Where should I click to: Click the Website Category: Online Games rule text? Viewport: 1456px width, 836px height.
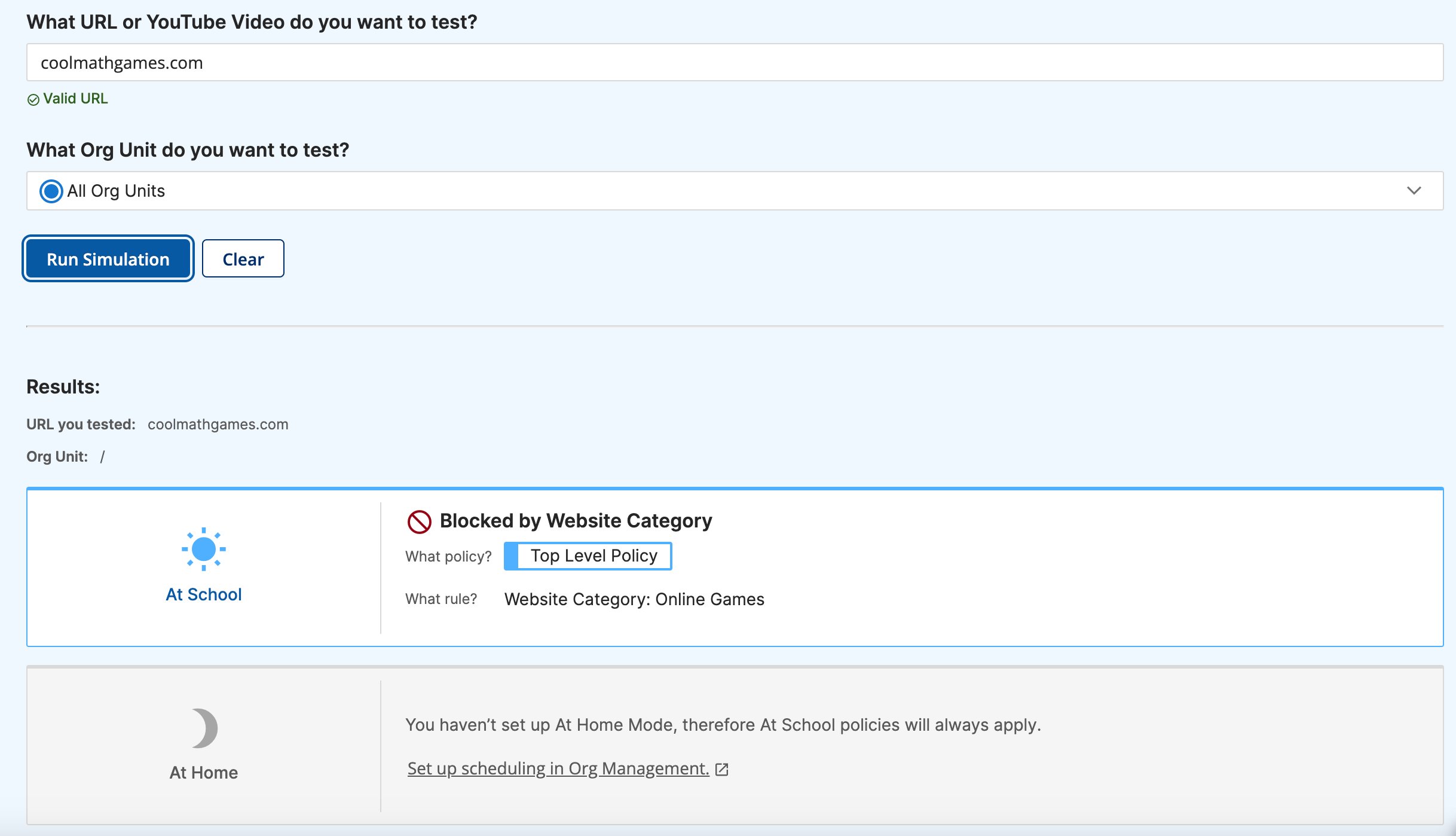coord(634,599)
